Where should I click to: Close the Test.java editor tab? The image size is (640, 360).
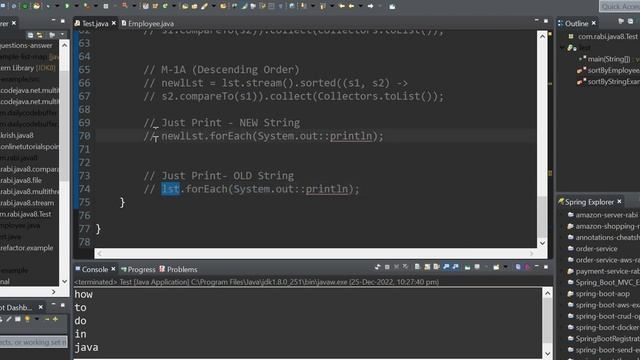pyautogui.click(x=114, y=23)
